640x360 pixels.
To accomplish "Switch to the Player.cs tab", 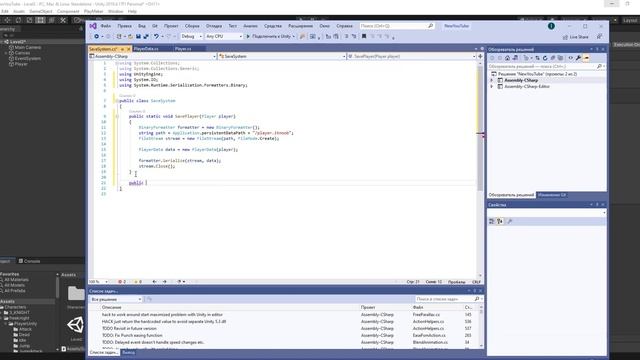I will point(182,49).
